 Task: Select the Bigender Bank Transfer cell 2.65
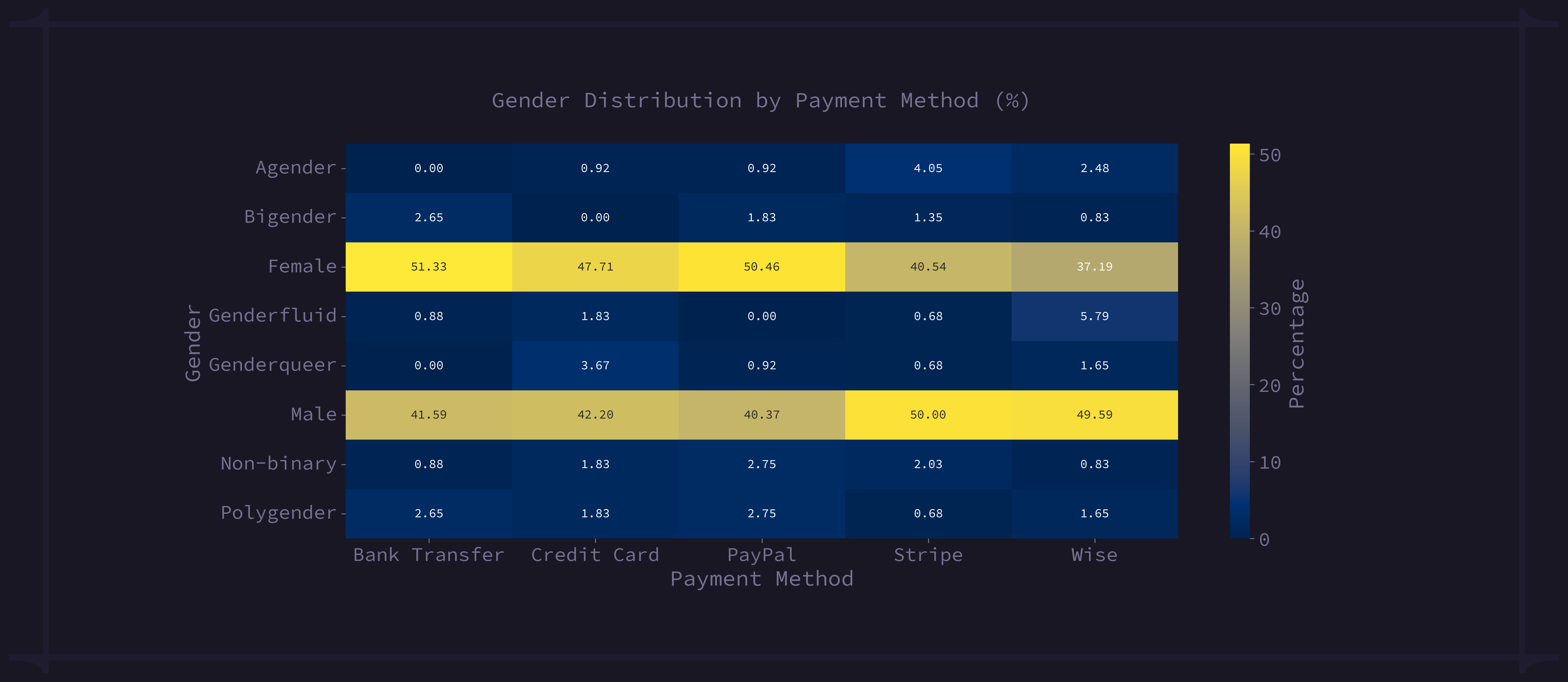point(429,217)
